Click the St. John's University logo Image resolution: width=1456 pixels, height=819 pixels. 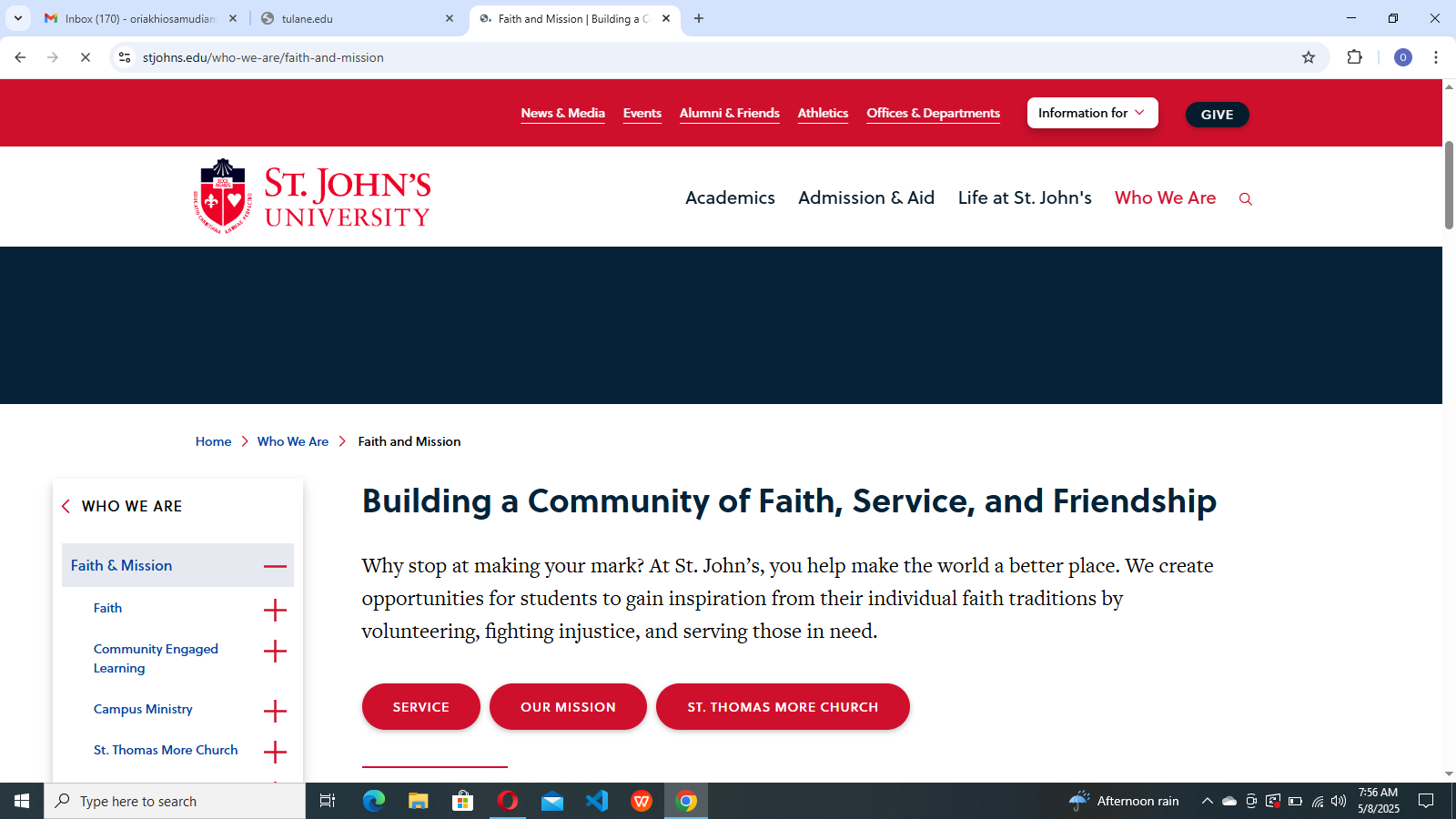point(312,197)
